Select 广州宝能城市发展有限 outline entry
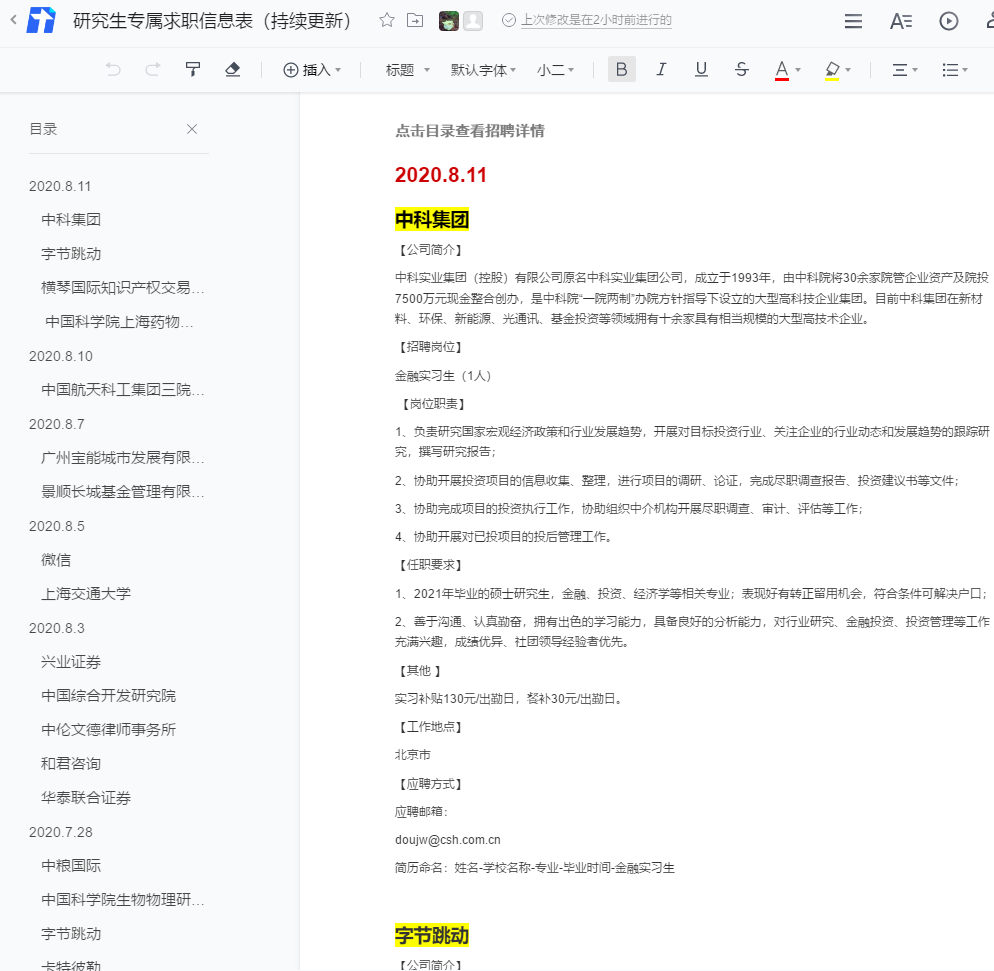The width and height of the screenshot is (994, 971). (x=123, y=458)
